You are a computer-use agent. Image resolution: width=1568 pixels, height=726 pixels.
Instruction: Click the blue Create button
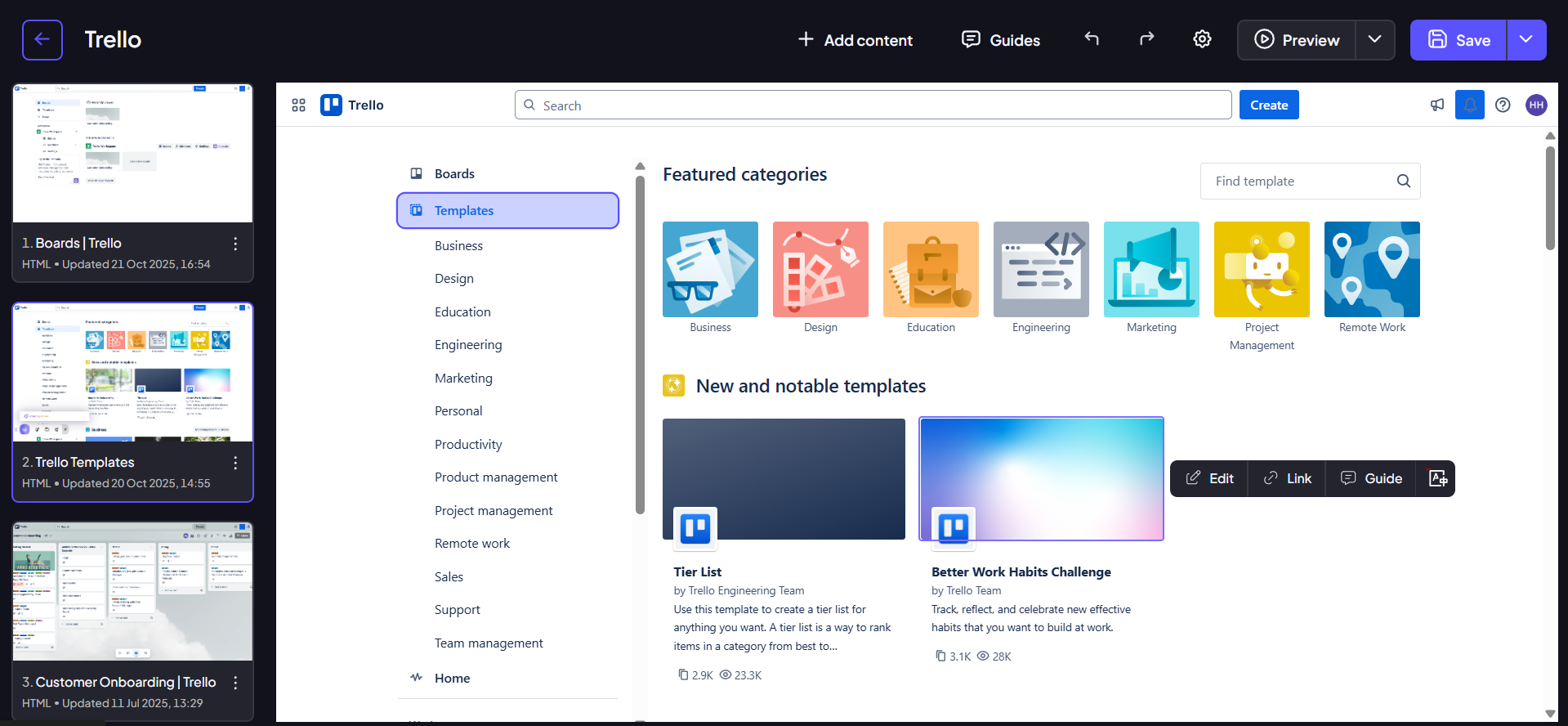1269,105
